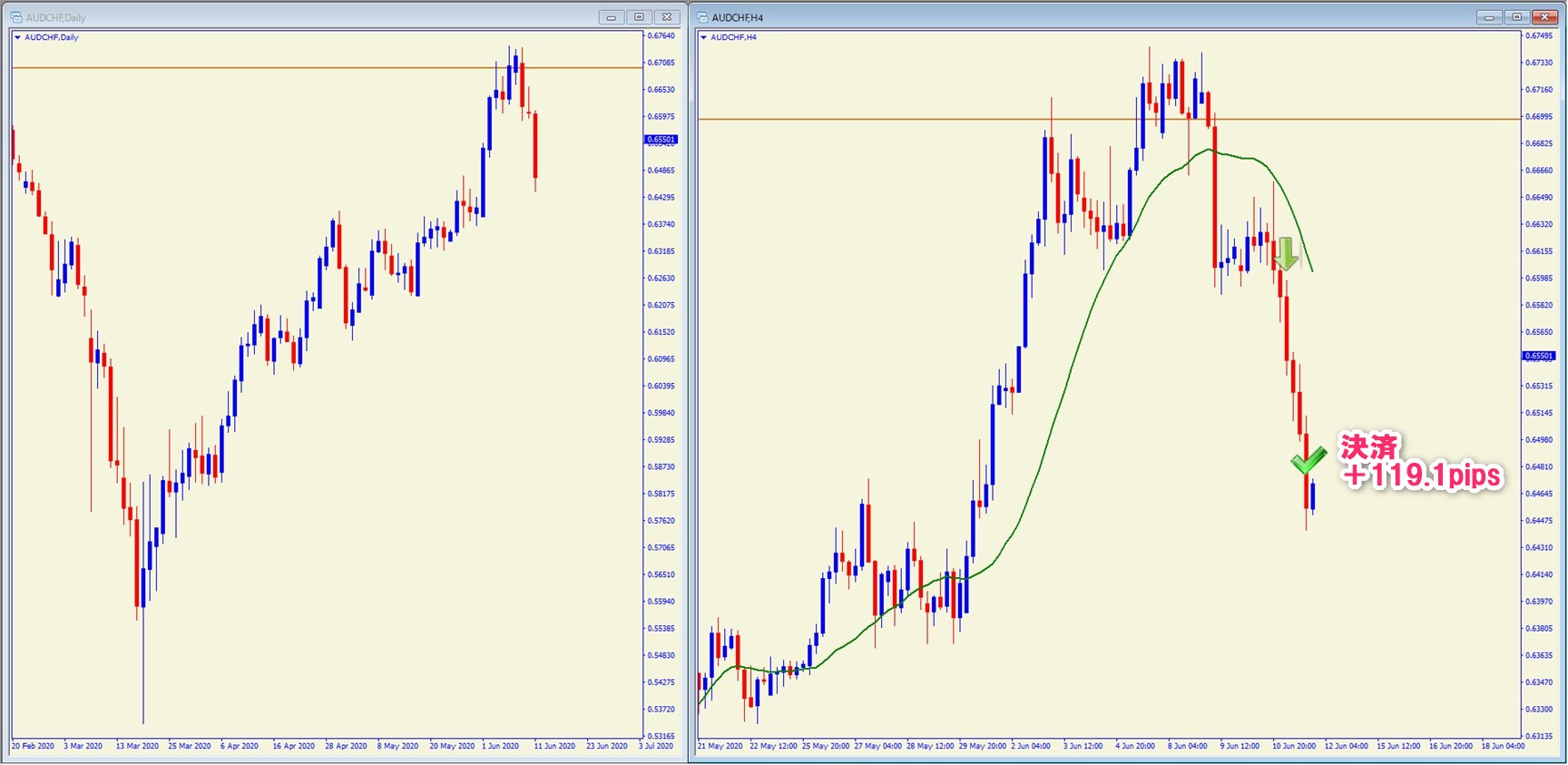
Task: Minimize the AUDCHF,H4 chart window
Action: pos(1489,17)
